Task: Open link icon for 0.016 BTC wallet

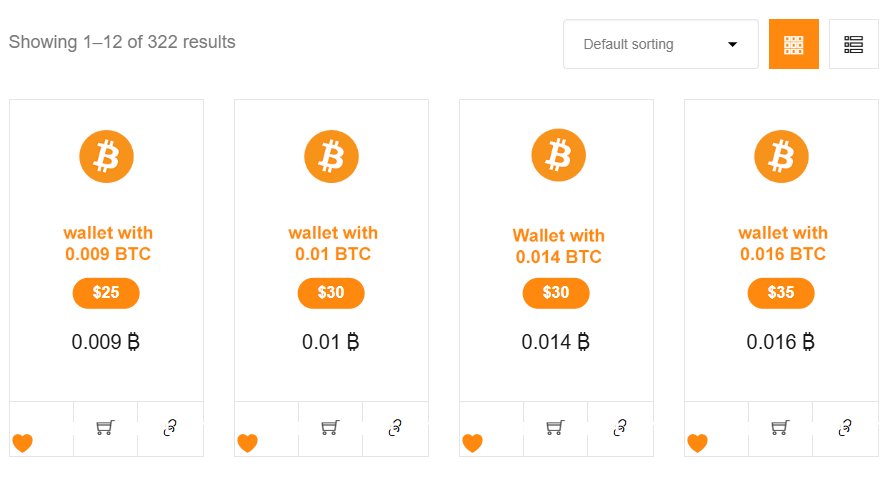Action: [845, 428]
